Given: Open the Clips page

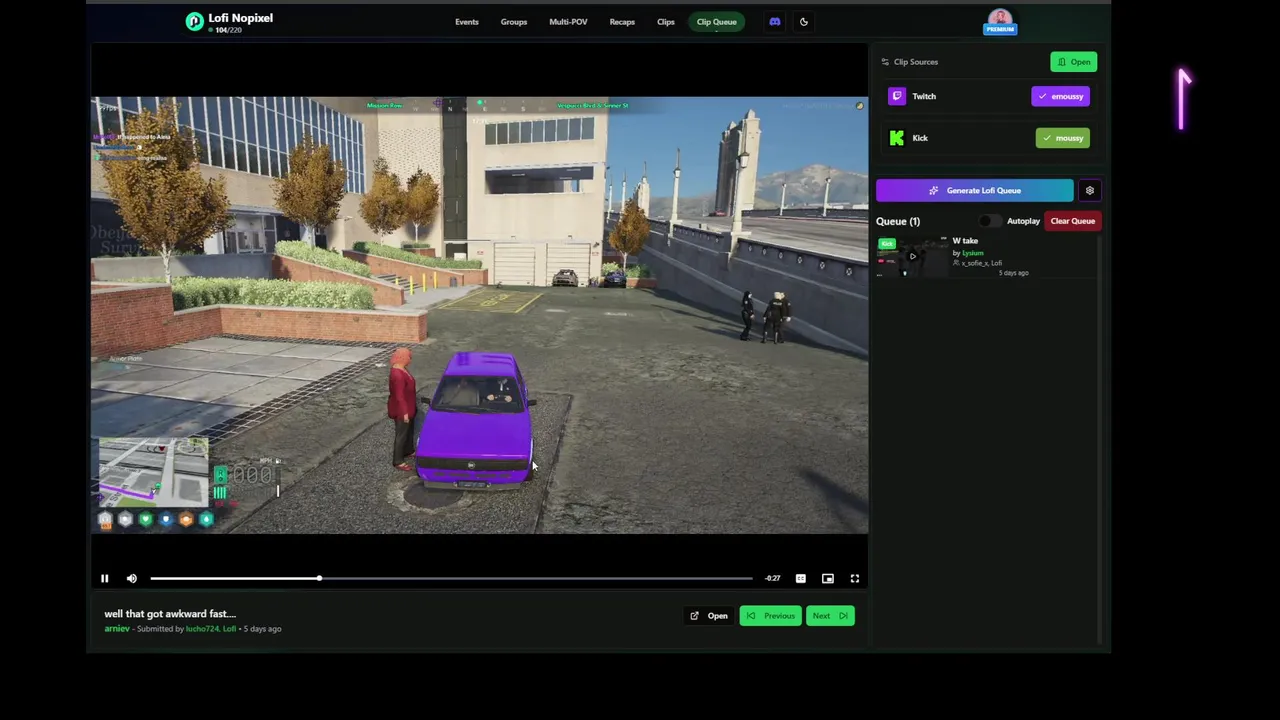Looking at the screenshot, I should click(666, 21).
